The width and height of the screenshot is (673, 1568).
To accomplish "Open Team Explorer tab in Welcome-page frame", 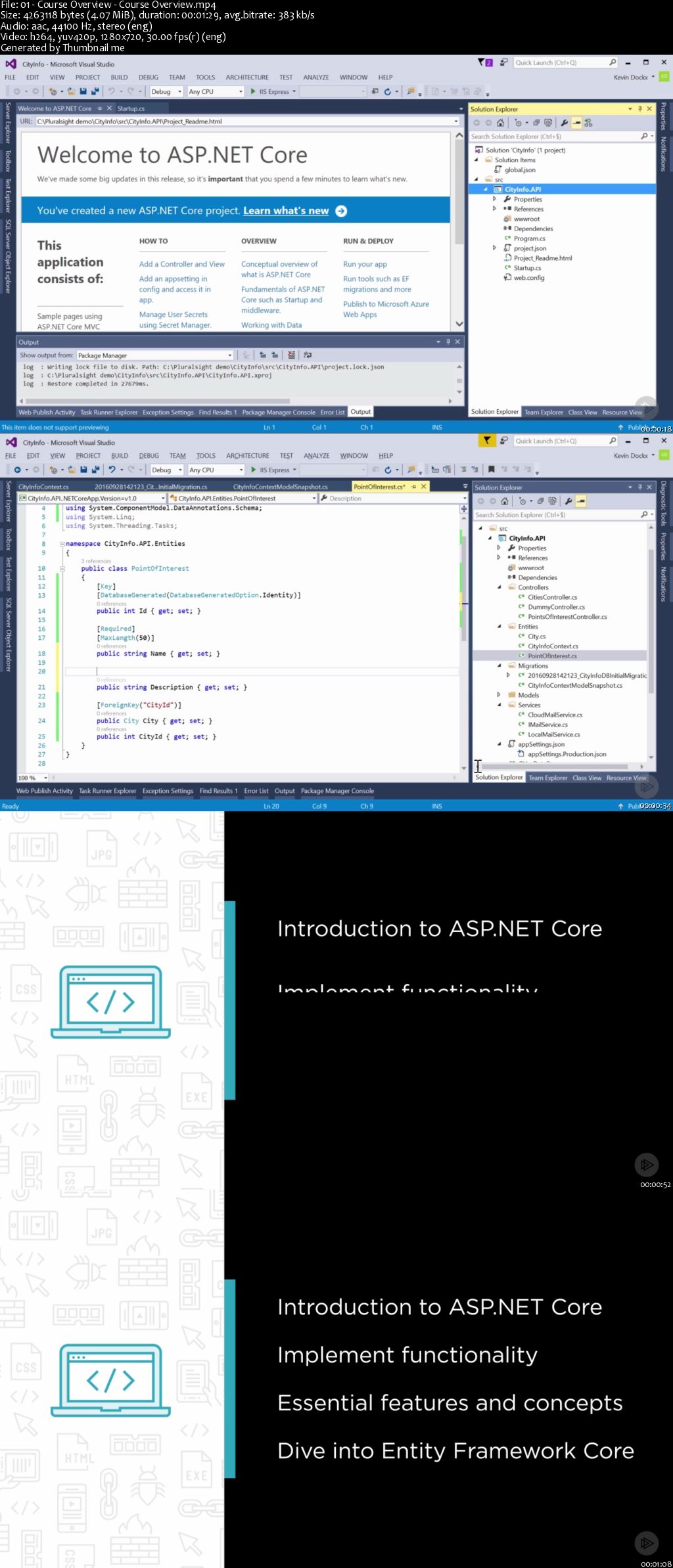I will (544, 413).
